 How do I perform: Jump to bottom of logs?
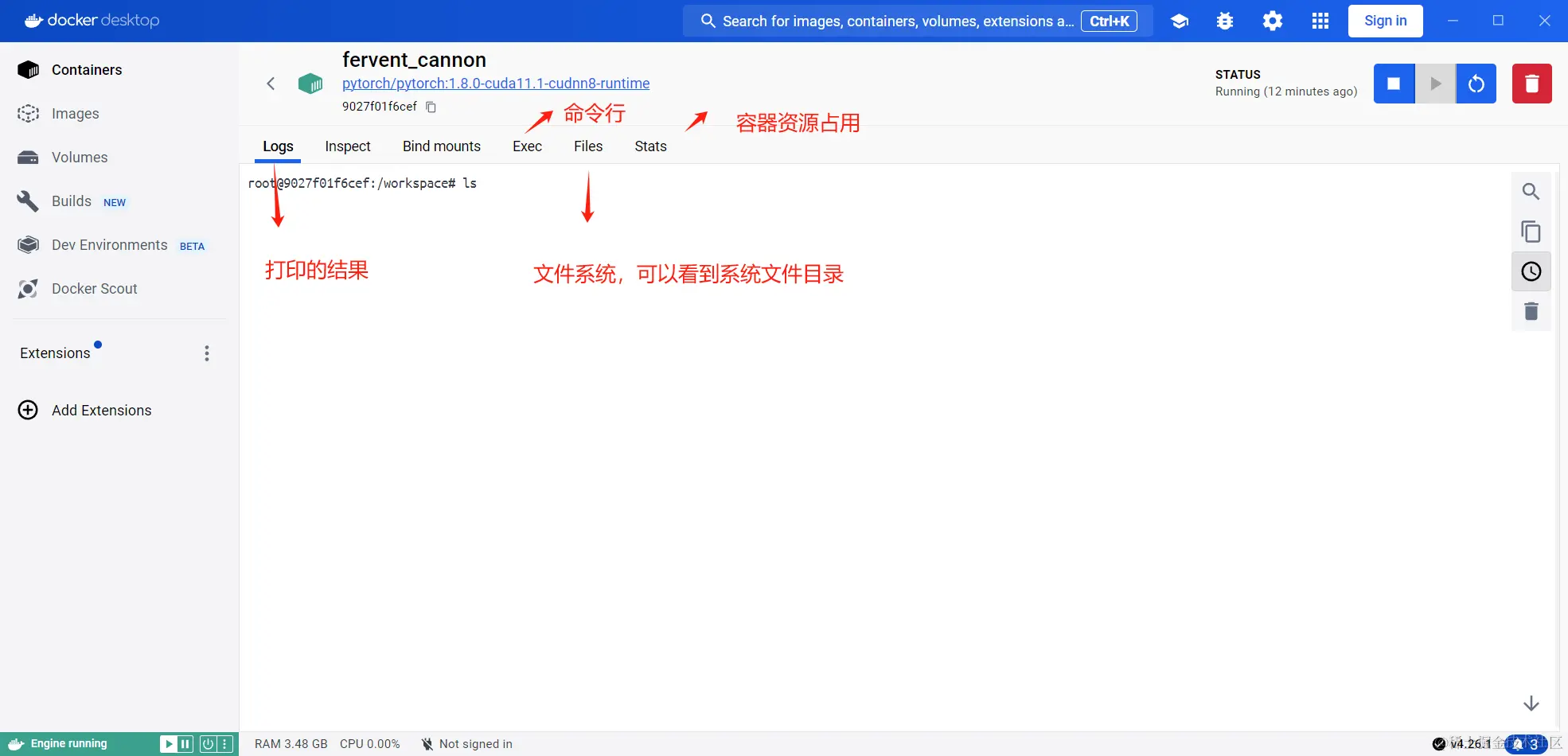pyautogui.click(x=1531, y=704)
